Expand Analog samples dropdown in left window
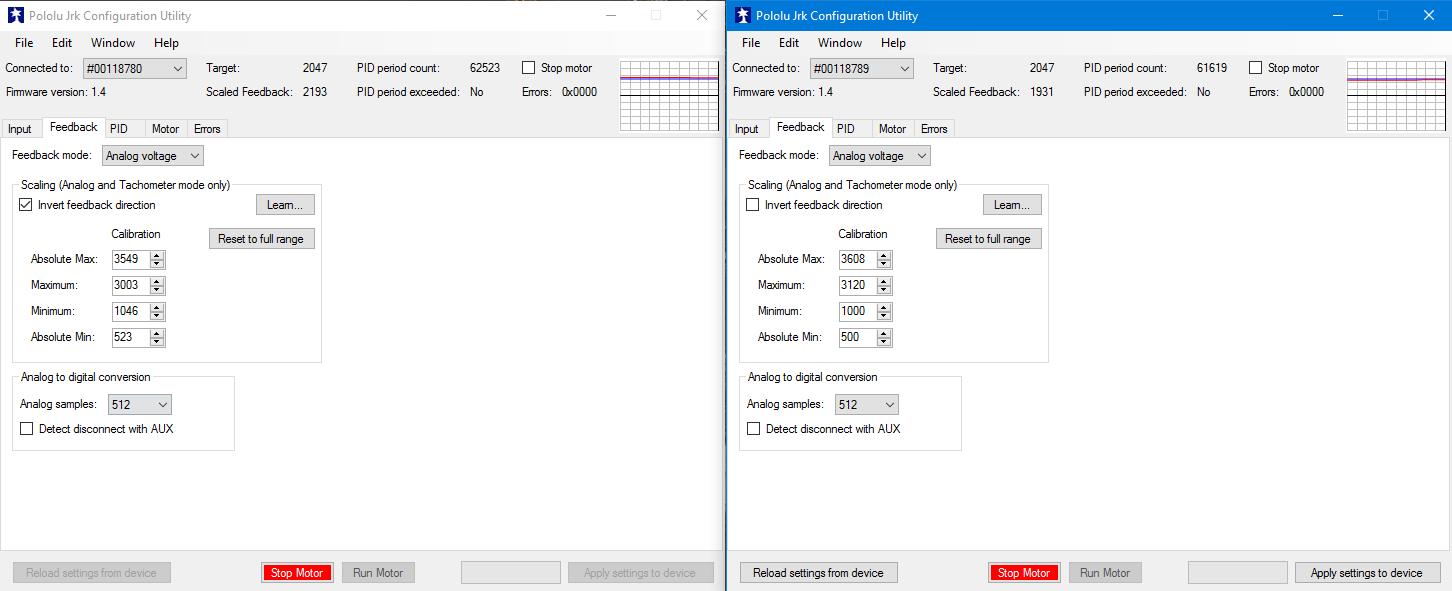 pos(138,404)
